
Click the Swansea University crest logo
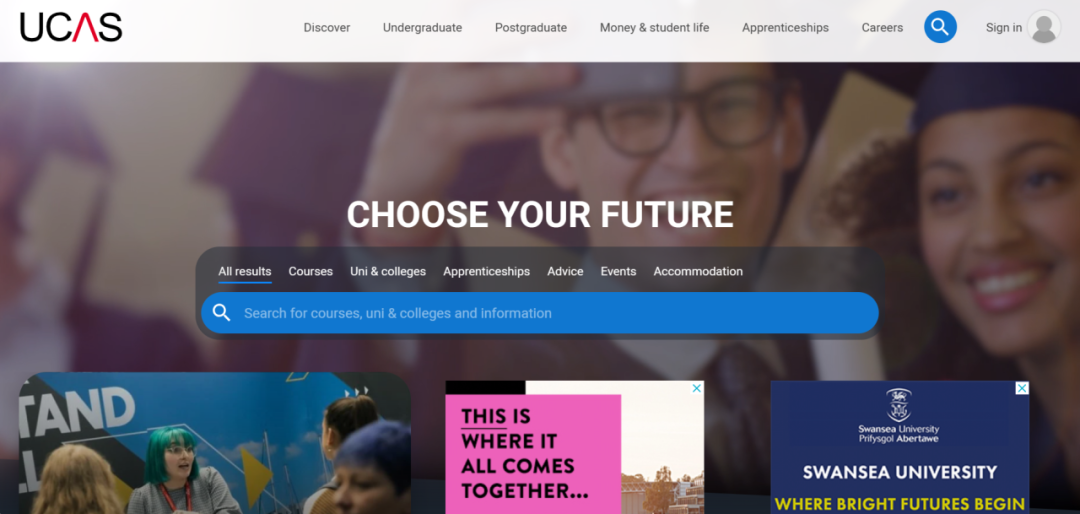(899, 405)
